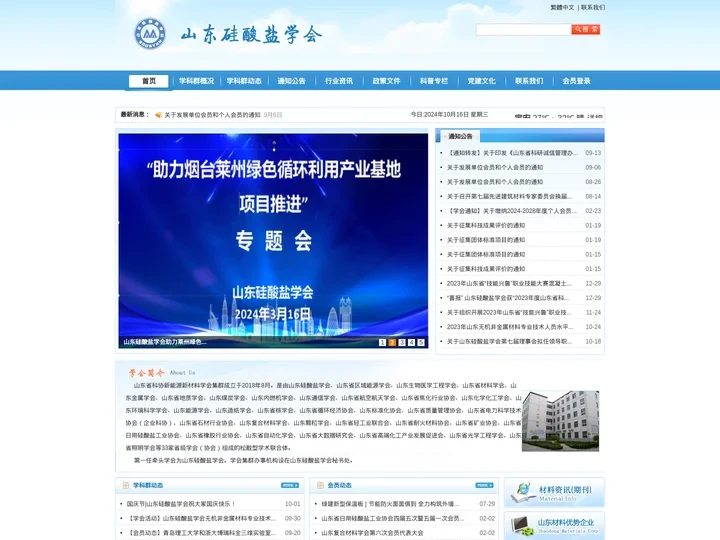Click the computer icon on 山东材料优势企业 banner
This screenshot has width=720, height=540.
521,525
